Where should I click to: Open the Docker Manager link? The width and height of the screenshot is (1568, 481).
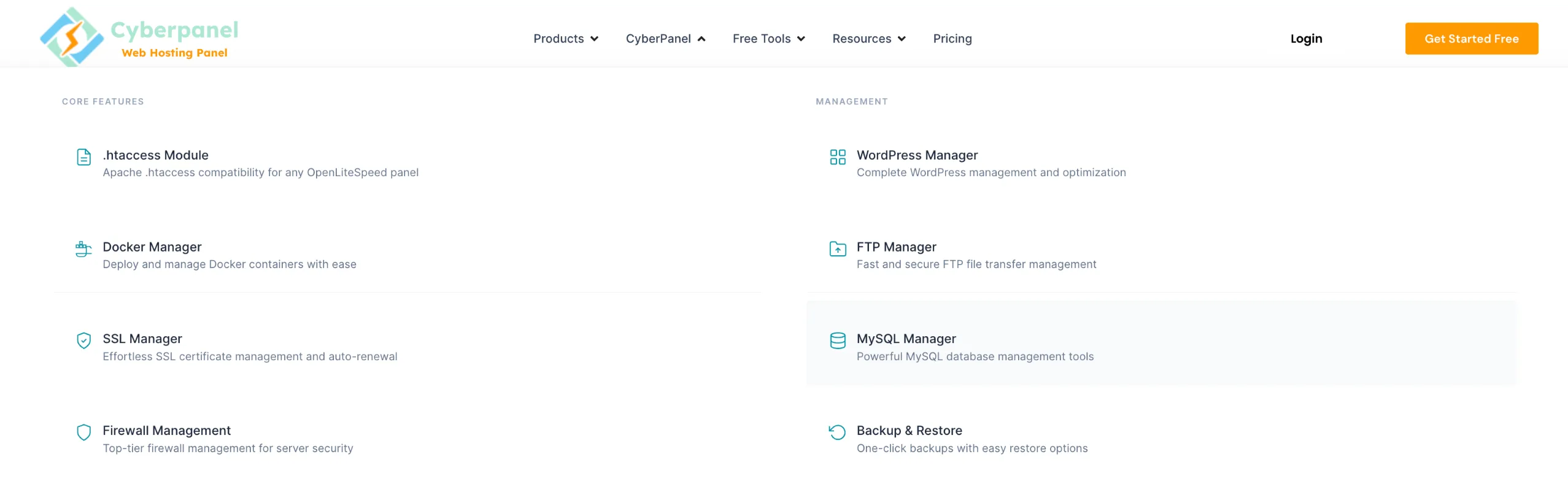(x=152, y=247)
